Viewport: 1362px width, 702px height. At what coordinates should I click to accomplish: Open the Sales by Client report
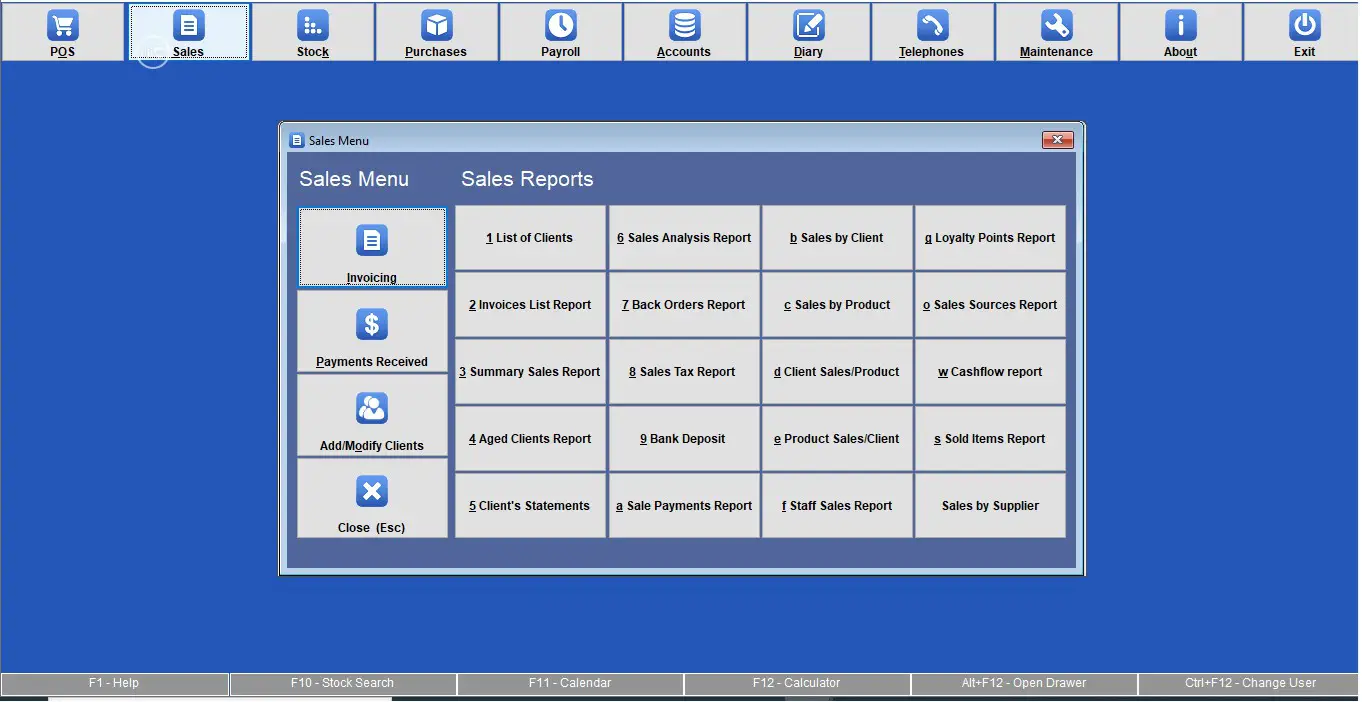[x=837, y=238]
